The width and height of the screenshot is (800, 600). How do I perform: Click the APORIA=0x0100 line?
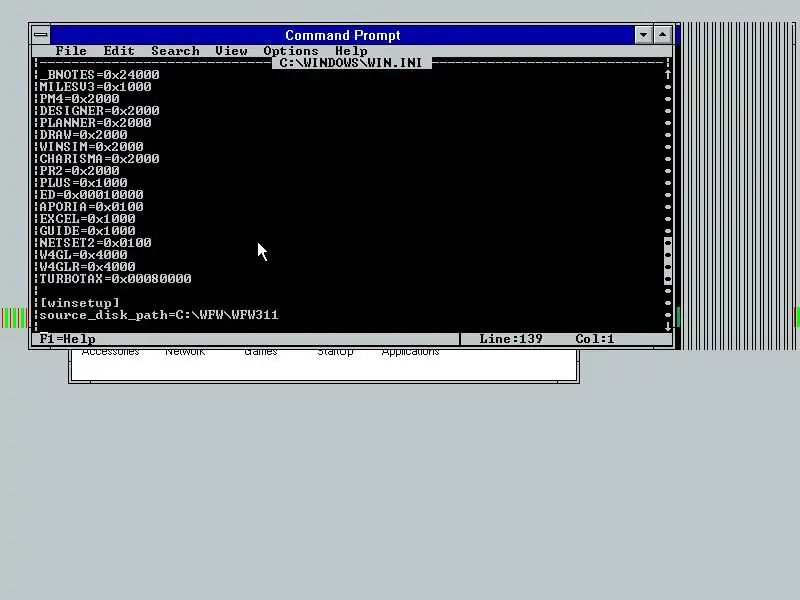tap(91, 207)
